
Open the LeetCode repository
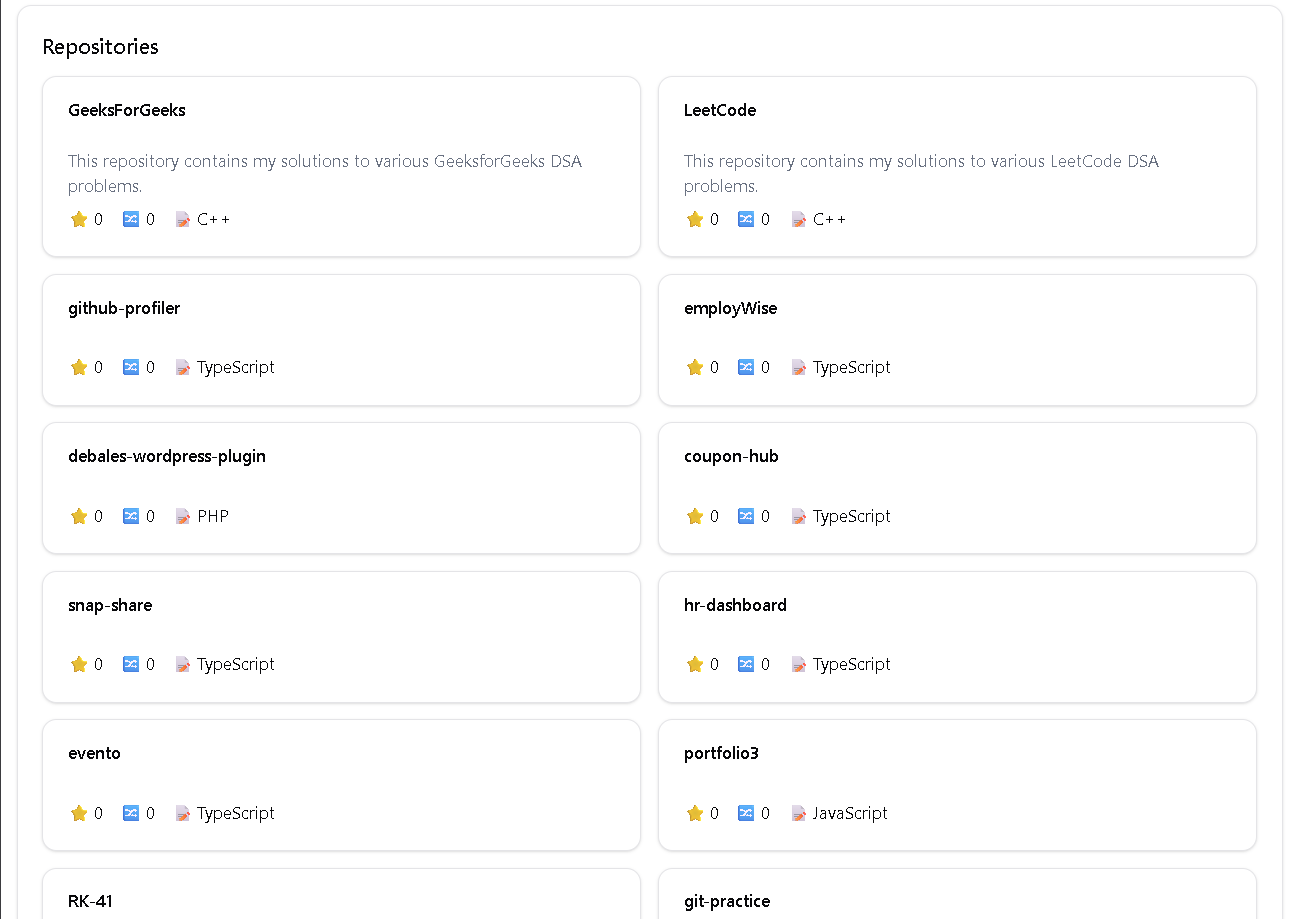[720, 110]
